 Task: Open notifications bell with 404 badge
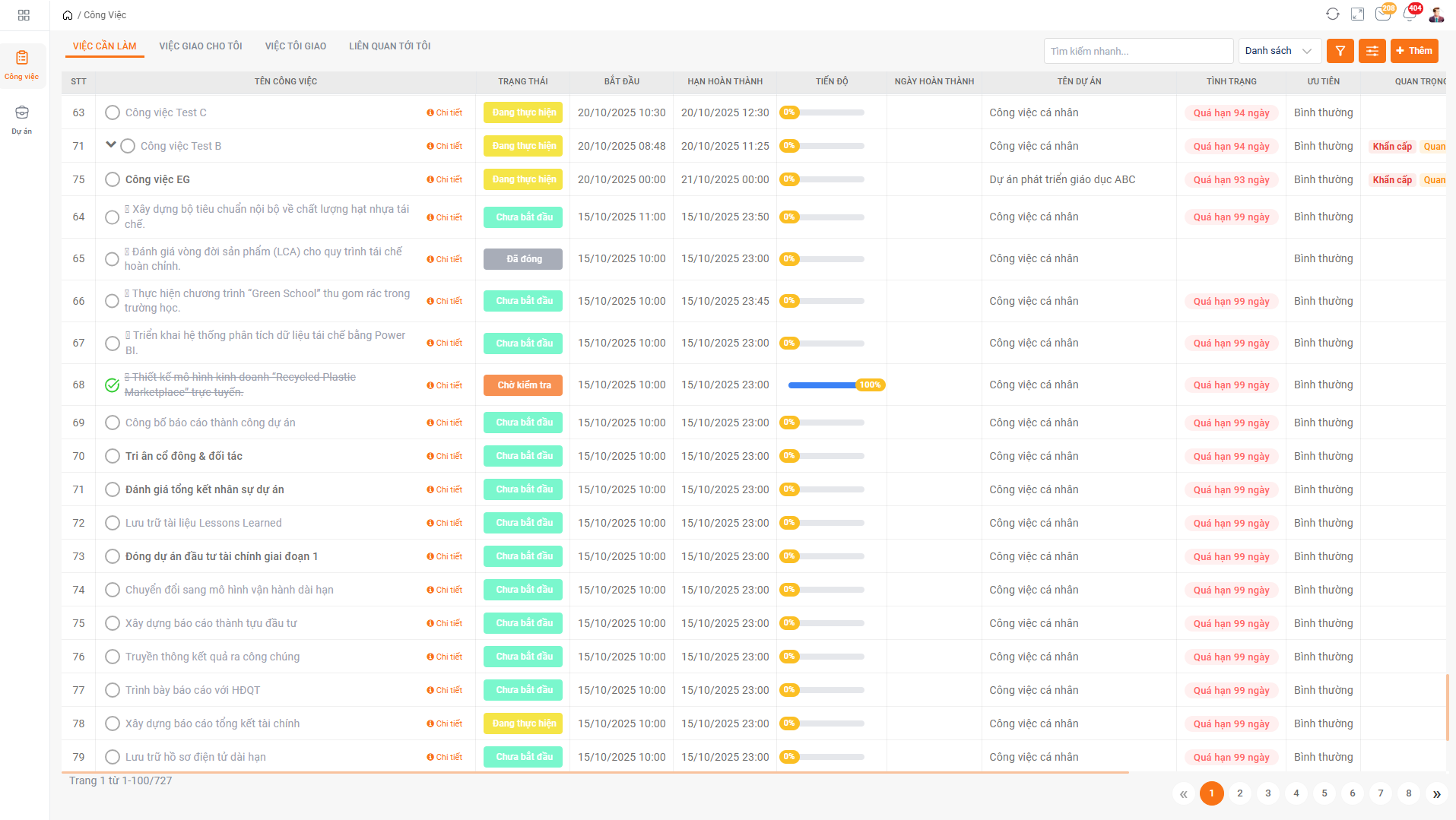pos(1410,14)
